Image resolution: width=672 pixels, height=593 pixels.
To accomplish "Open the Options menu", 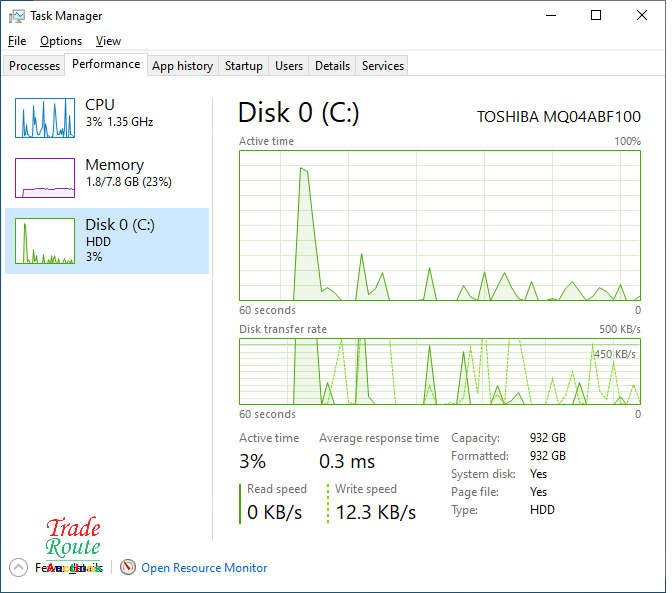I will click(x=61, y=41).
